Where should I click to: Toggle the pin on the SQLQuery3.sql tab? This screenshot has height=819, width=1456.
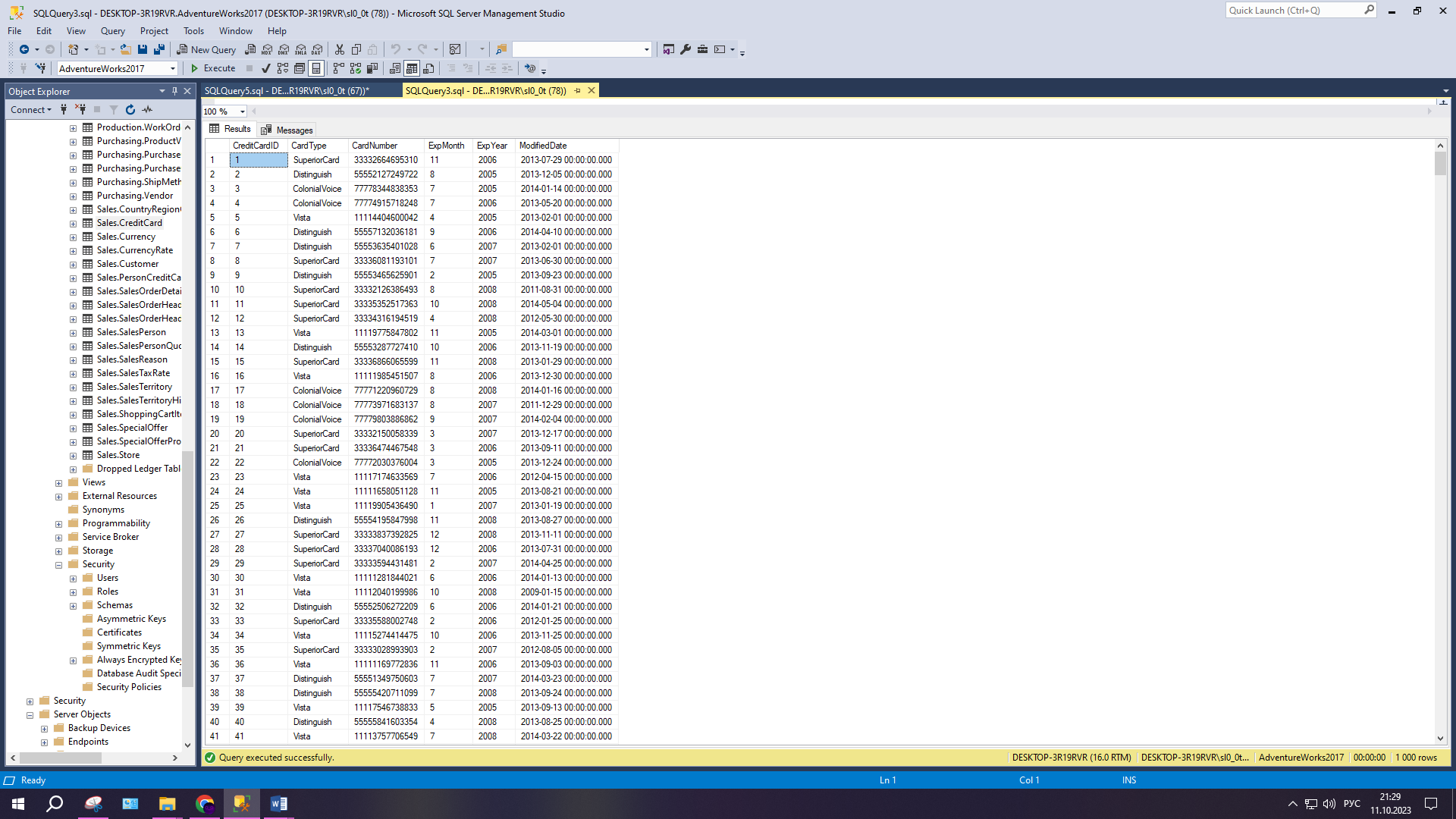578,90
